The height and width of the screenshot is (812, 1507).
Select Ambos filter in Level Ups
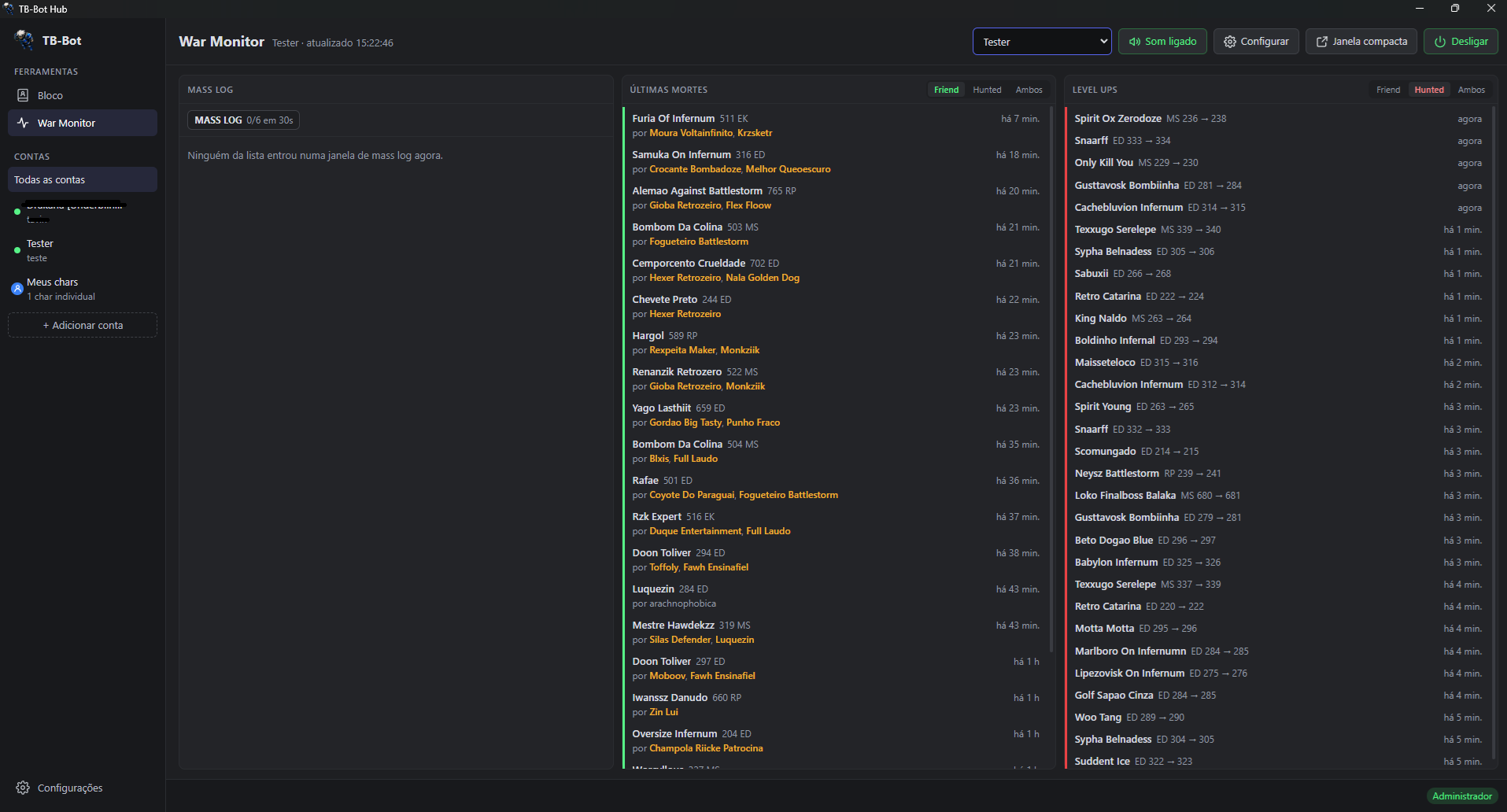tap(1471, 90)
